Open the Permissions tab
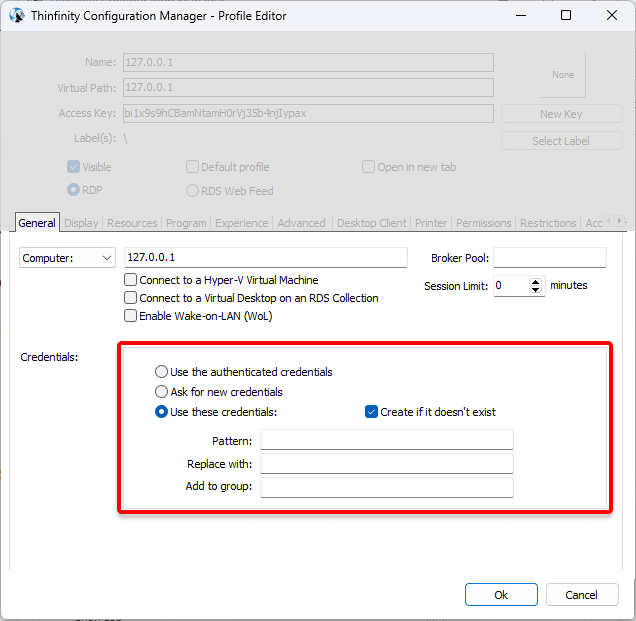Viewport: 636px width, 621px height. (483, 223)
